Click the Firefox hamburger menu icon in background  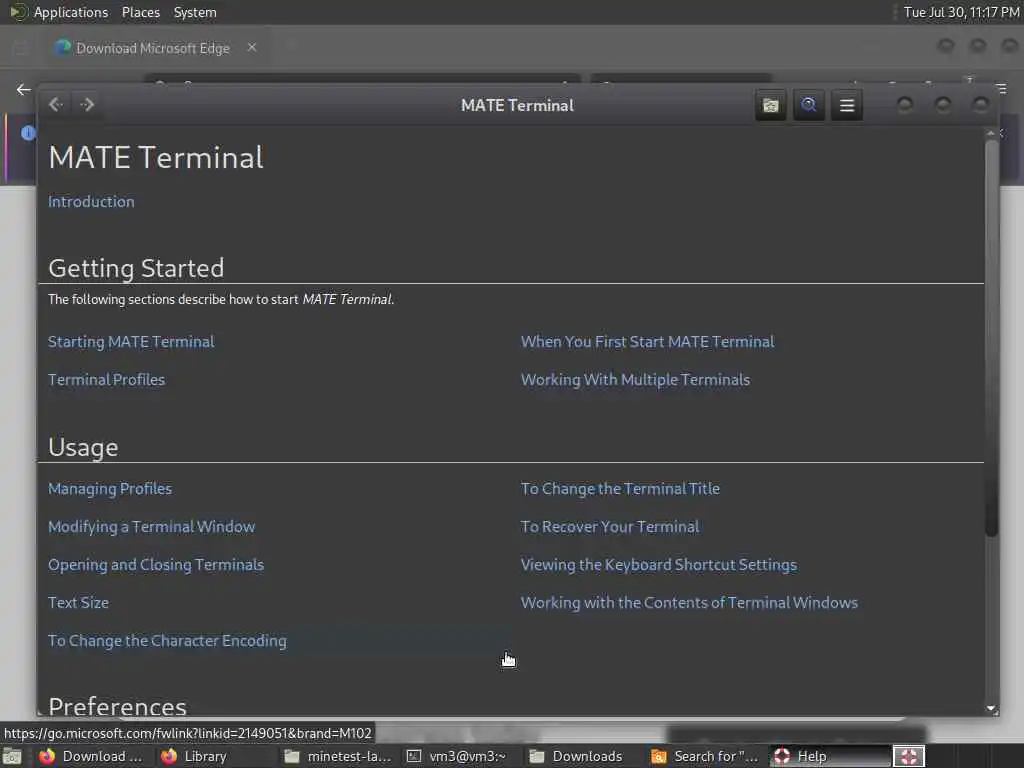coord(1001,88)
